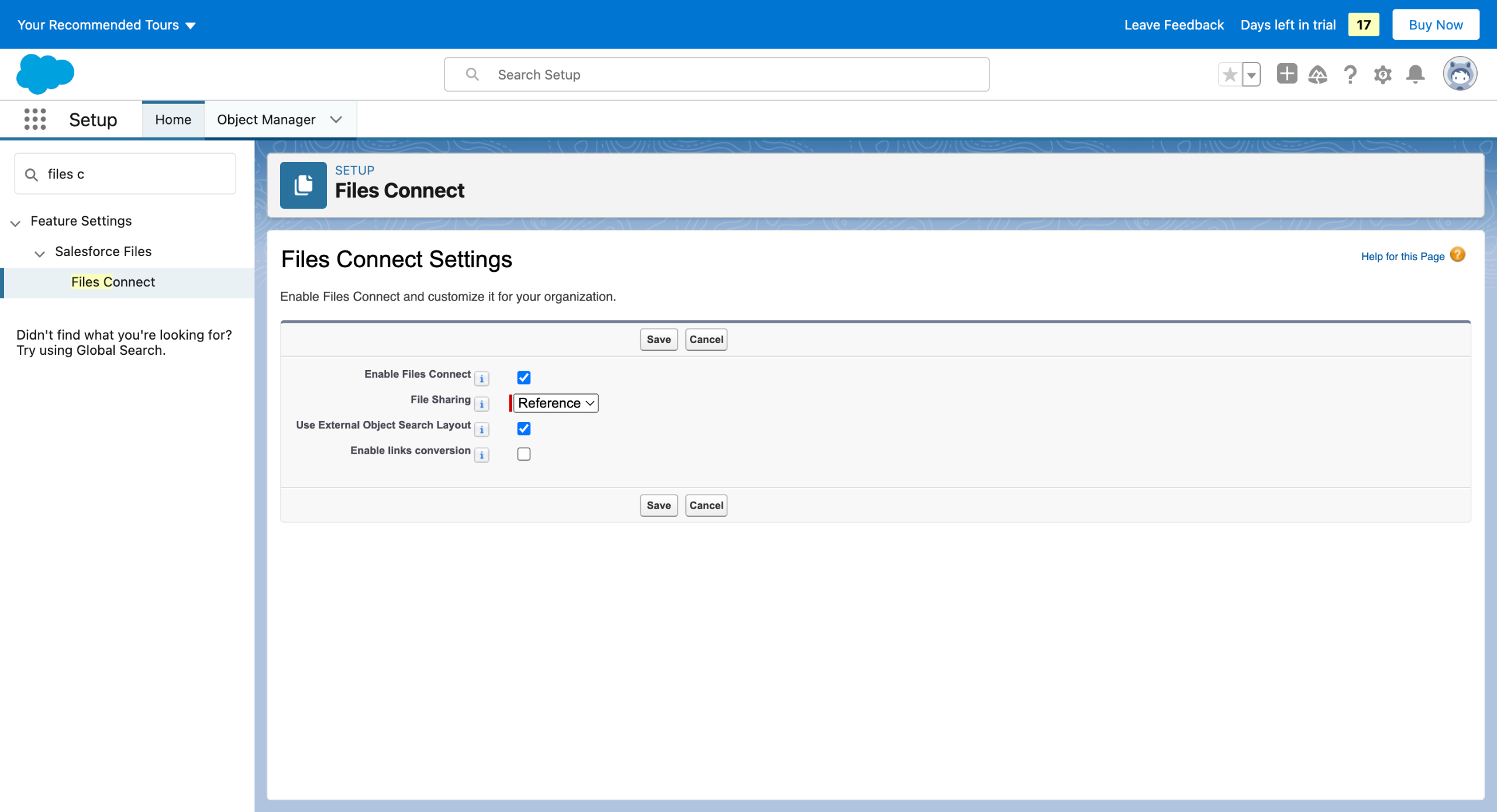The height and width of the screenshot is (812, 1497).
Task: Click the trial days left badge 17
Action: (x=1363, y=25)
